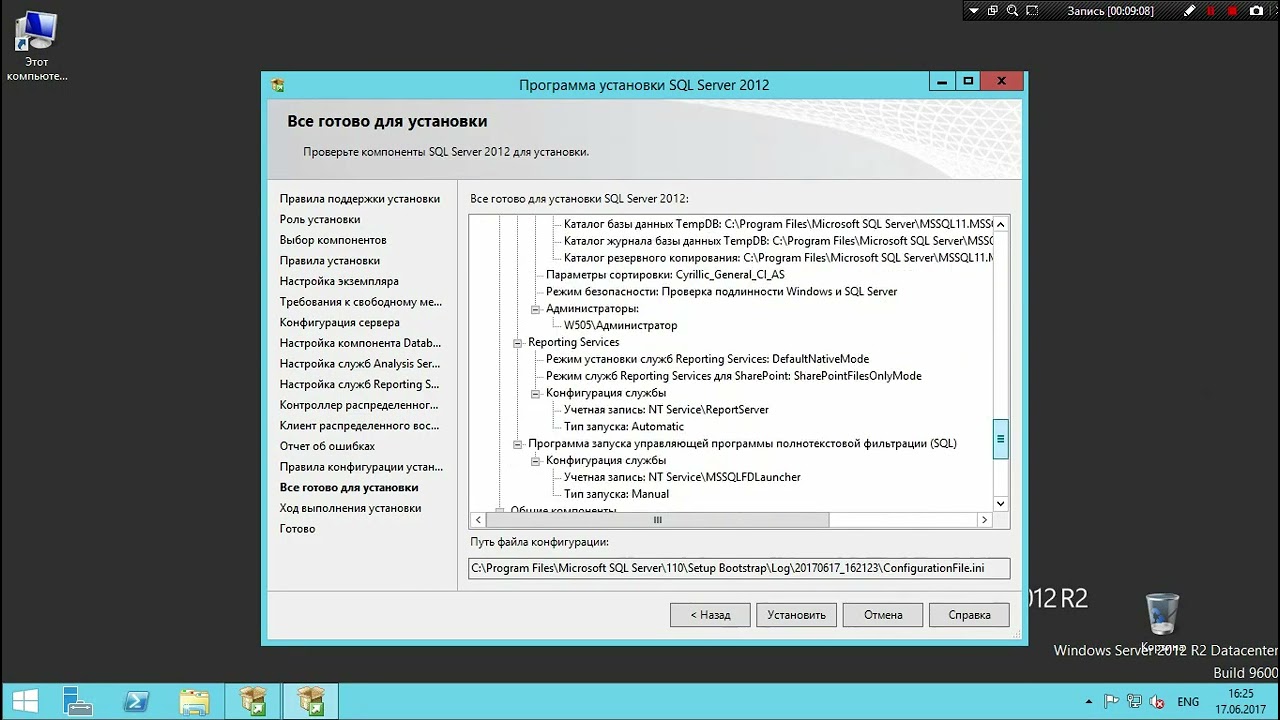1280x720 pixels.
Task: Open PowerShell from the taskbar
Action: tap(137, 701)
